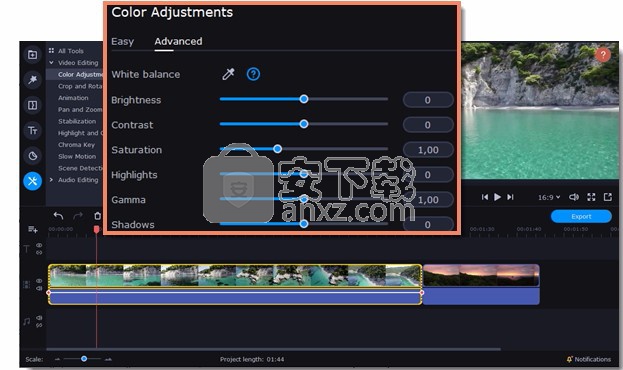Click the video track icon
Screen dimensions: 623x370
(x=26, y=285)
